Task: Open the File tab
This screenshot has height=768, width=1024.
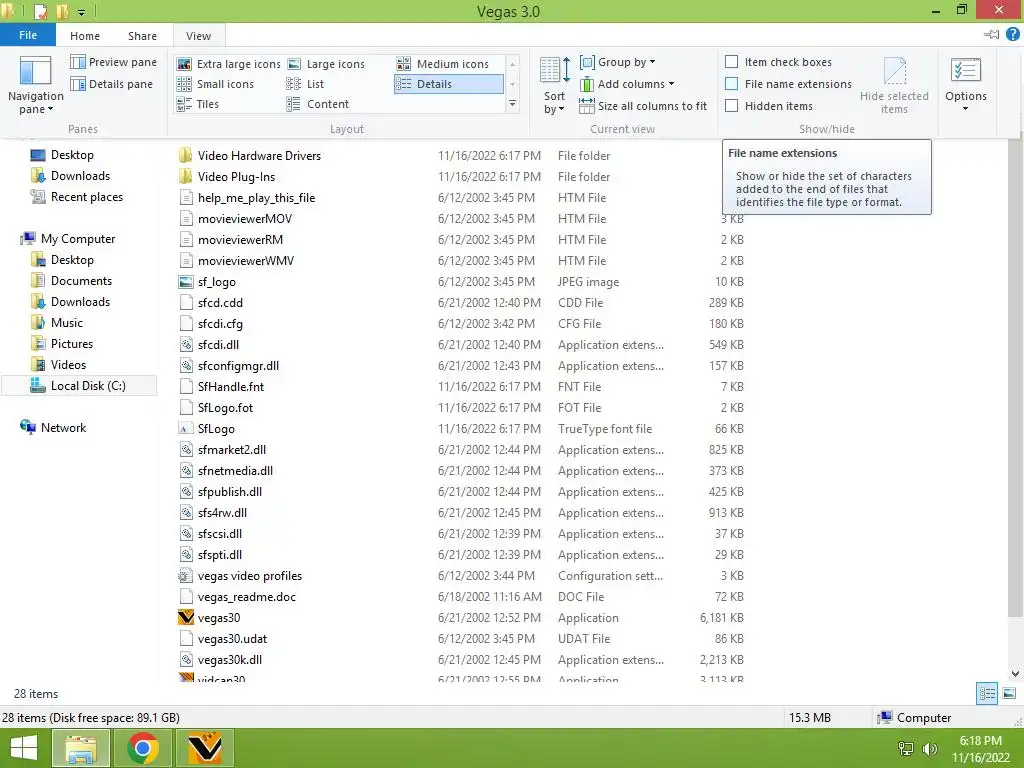Action: 27,35
